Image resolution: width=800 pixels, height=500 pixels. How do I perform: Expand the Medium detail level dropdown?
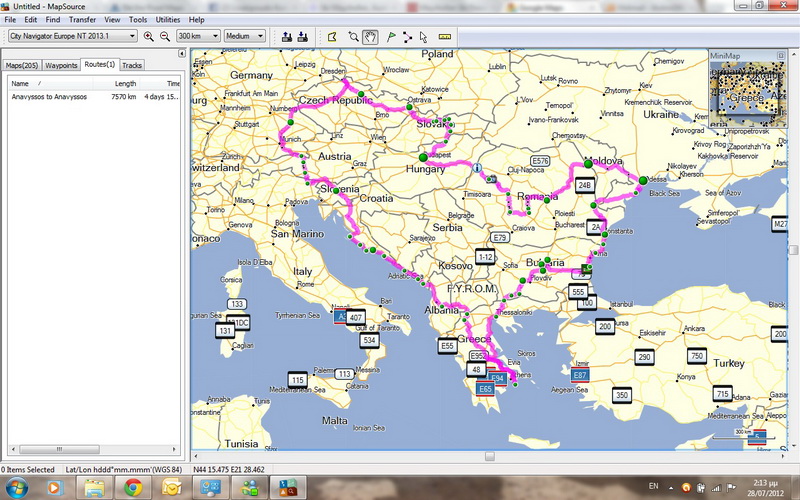pos(245,36)
